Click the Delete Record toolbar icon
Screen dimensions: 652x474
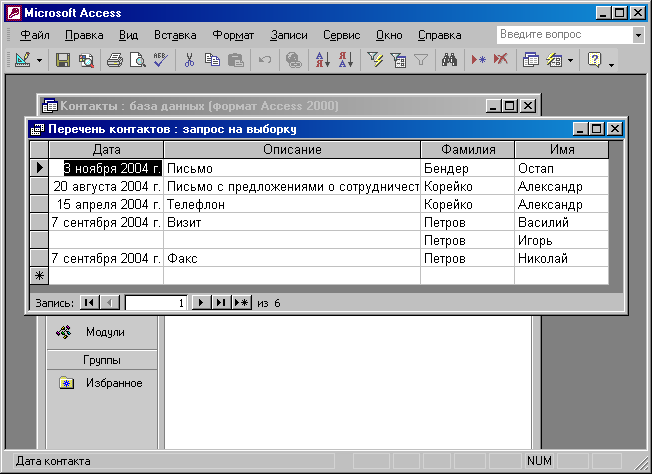[501, 60]
